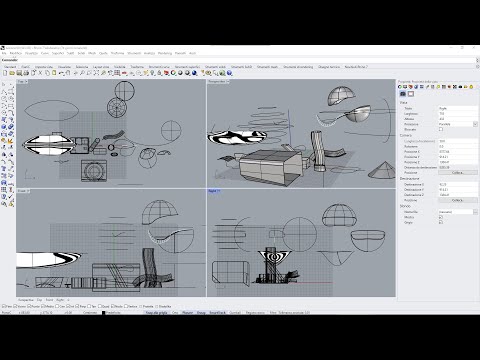Click the Save floppy disk icon

19,73
